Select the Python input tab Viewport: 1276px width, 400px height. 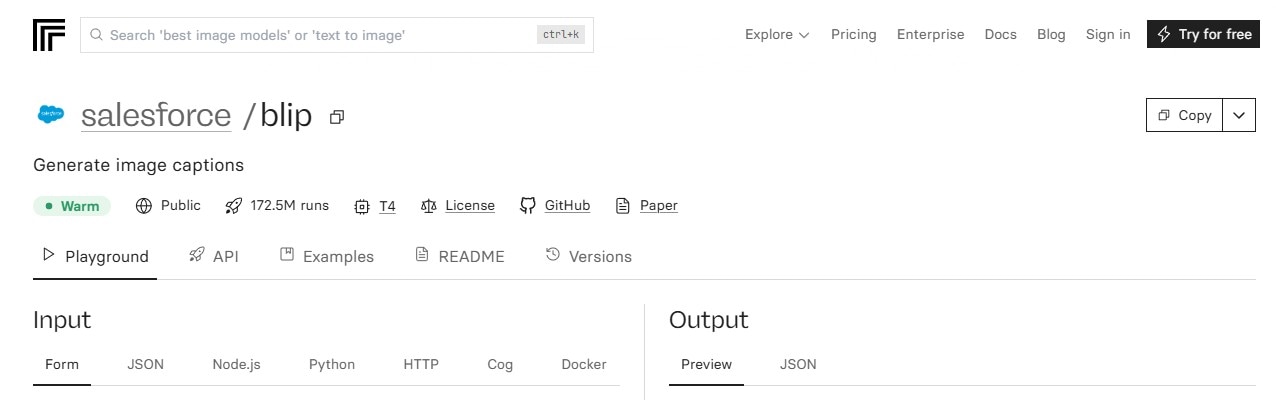(332, 364)
